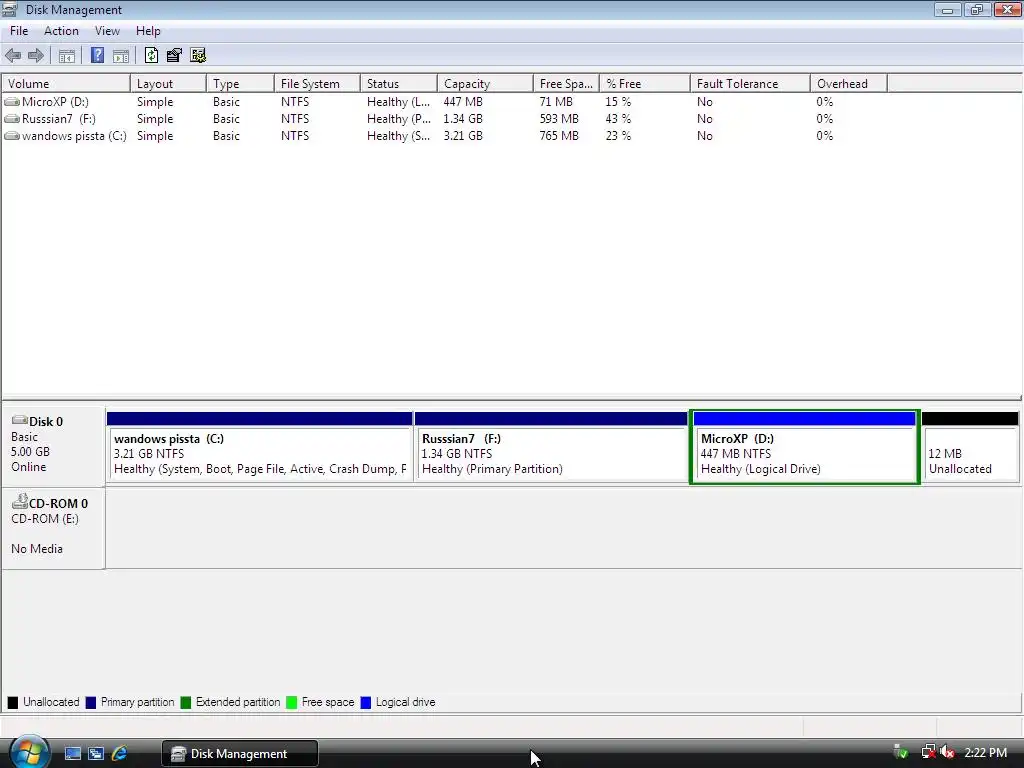
Task: Click the Logical drive blue legend swatch
Action: (366, 703)
